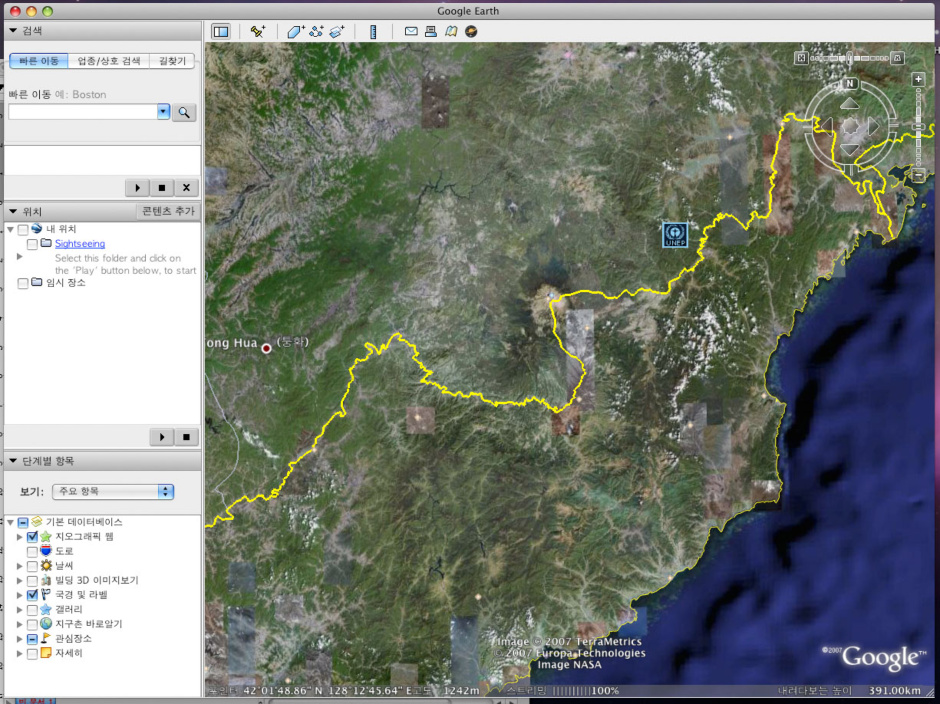Toggle 내 위치 checkbox
Image resolution: width=940 pixels, height=704 pixels.
coord(23,230)
